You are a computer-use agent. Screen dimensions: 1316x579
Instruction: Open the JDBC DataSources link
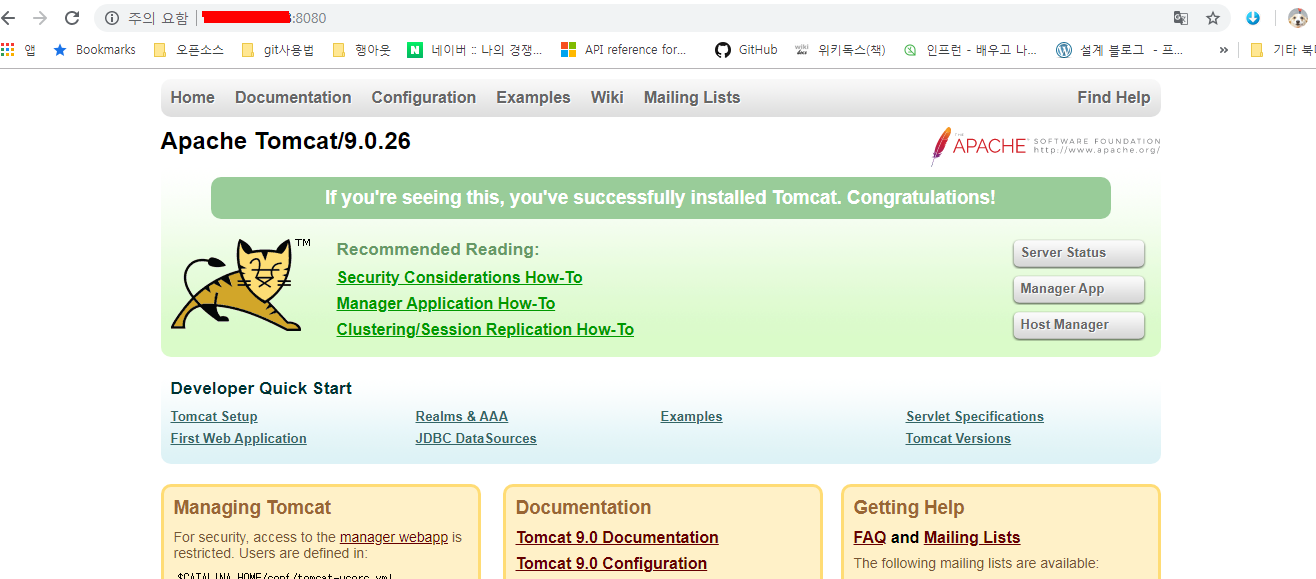[476, 438]
